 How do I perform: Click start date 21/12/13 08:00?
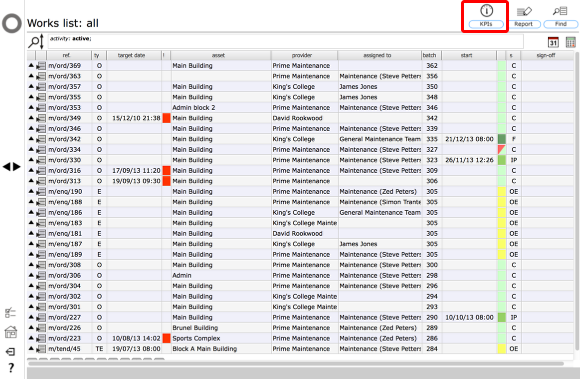point(469,139)
